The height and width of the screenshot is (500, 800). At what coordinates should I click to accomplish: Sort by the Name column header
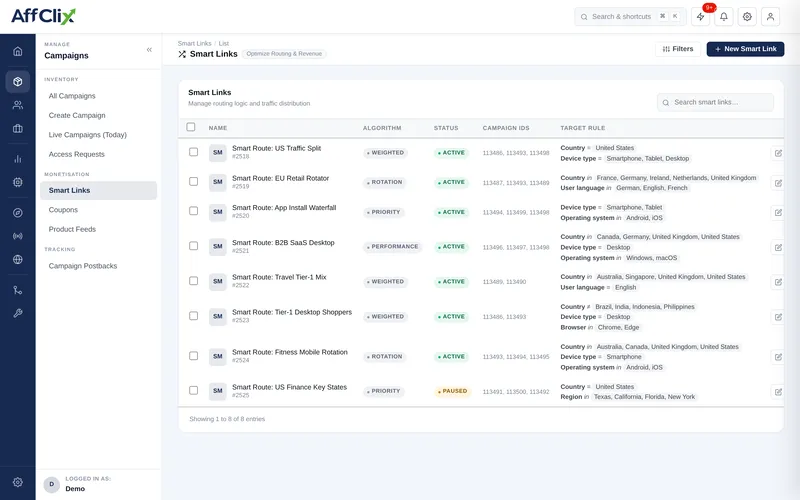[x=218, y=128]
